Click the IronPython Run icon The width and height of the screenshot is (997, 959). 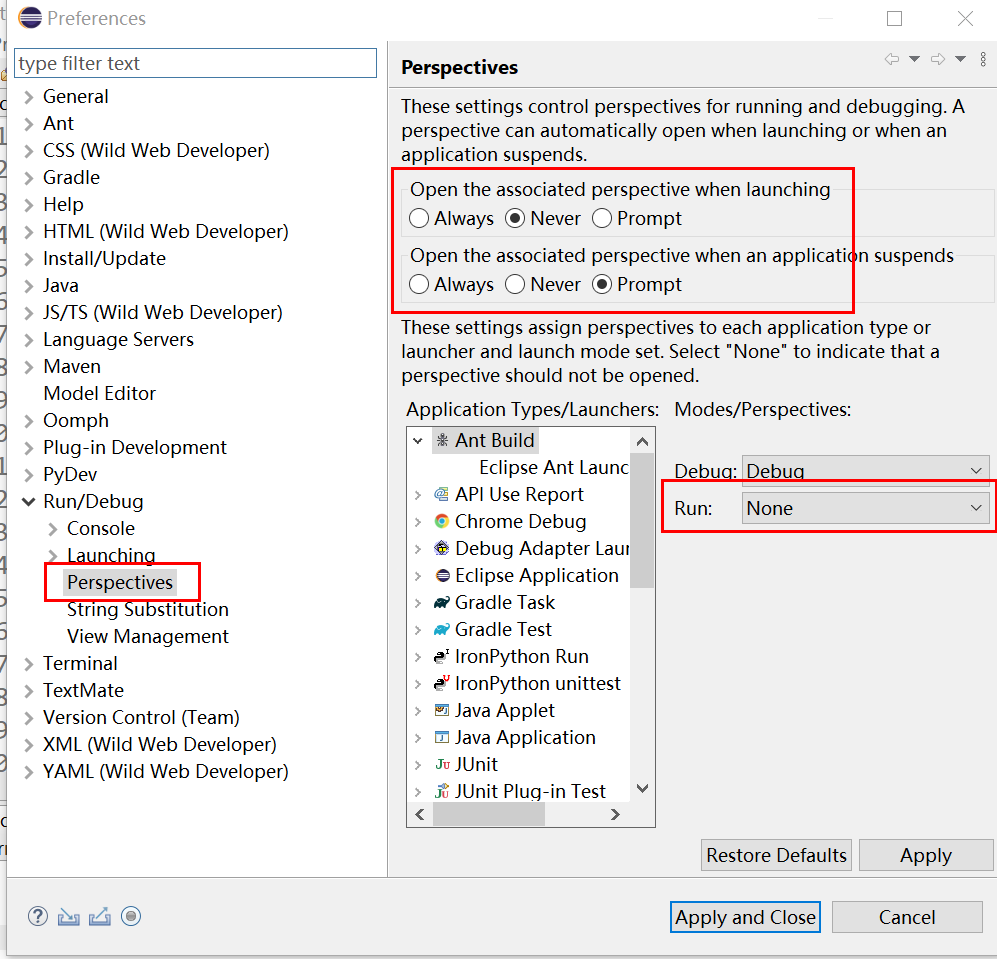pyautogui.click(x=441, y=656)
